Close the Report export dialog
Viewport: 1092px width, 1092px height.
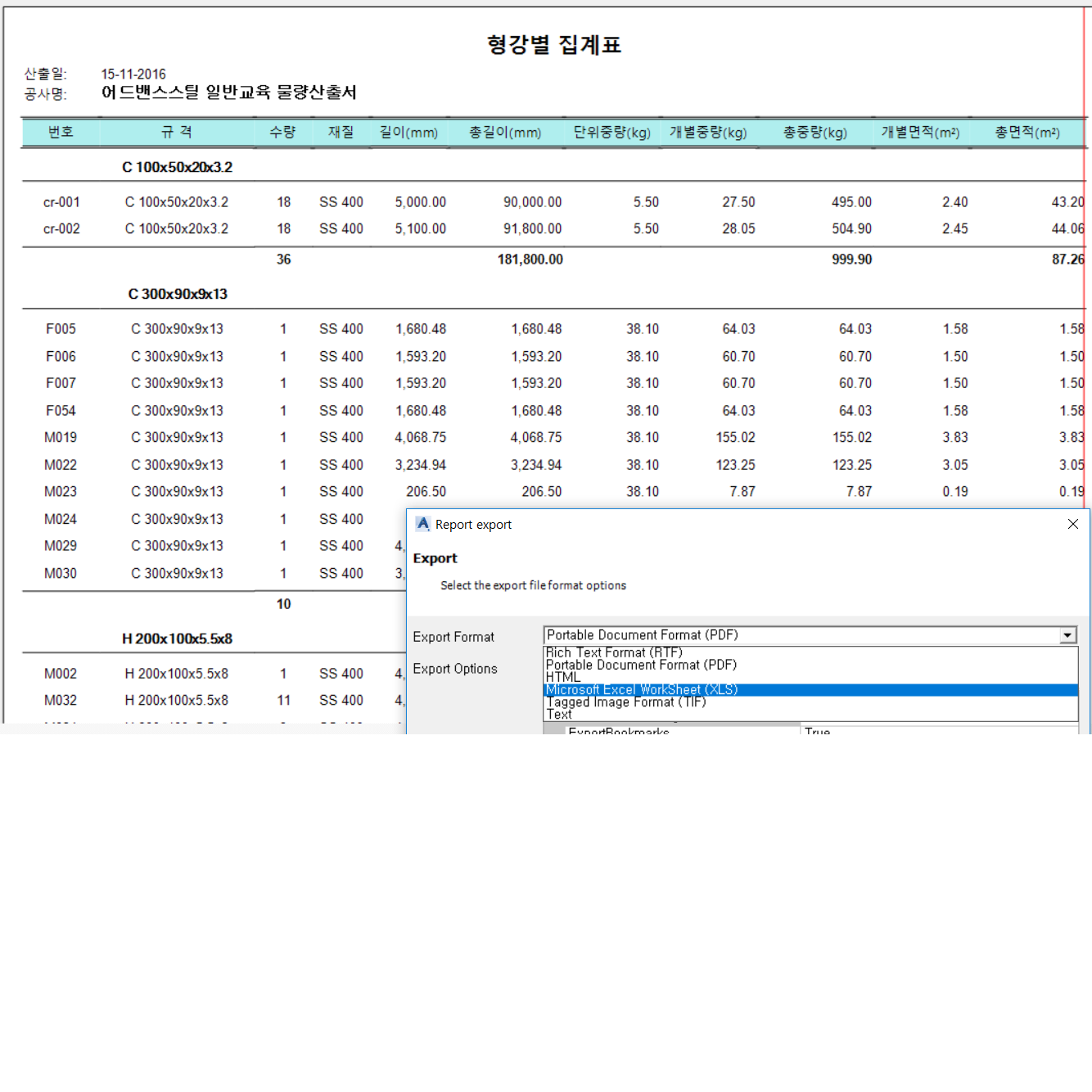click(1072, 524)
